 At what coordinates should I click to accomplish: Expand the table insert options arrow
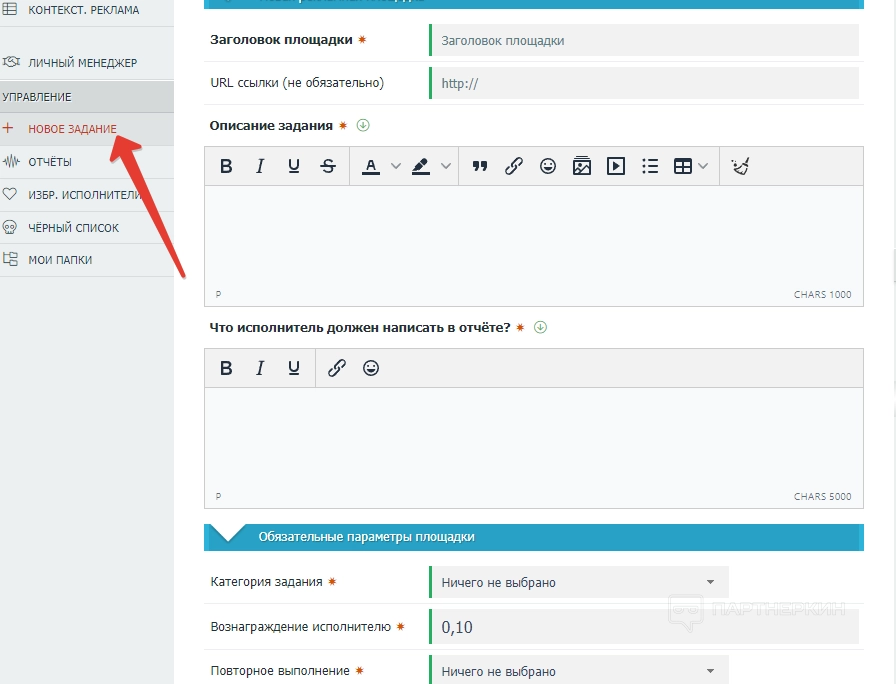704,167
